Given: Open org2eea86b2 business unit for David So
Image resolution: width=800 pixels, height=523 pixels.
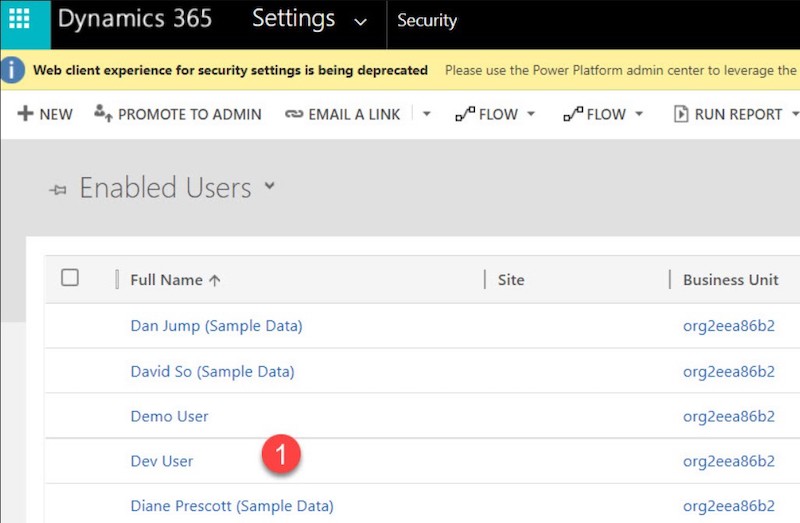Looking at the screenshot, I should pos(729,371).
